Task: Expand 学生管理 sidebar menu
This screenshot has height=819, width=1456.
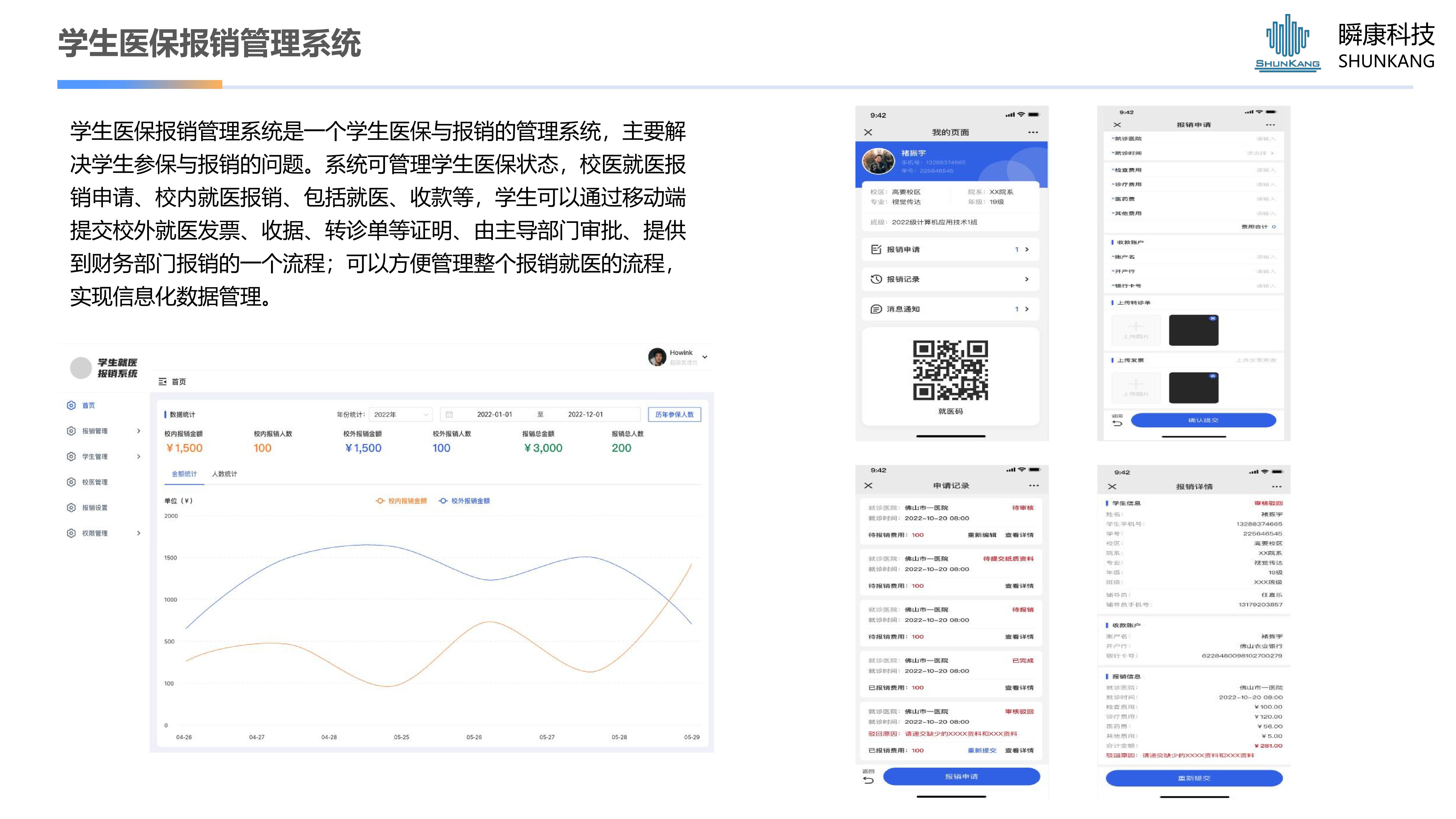Action: [104, 456]
